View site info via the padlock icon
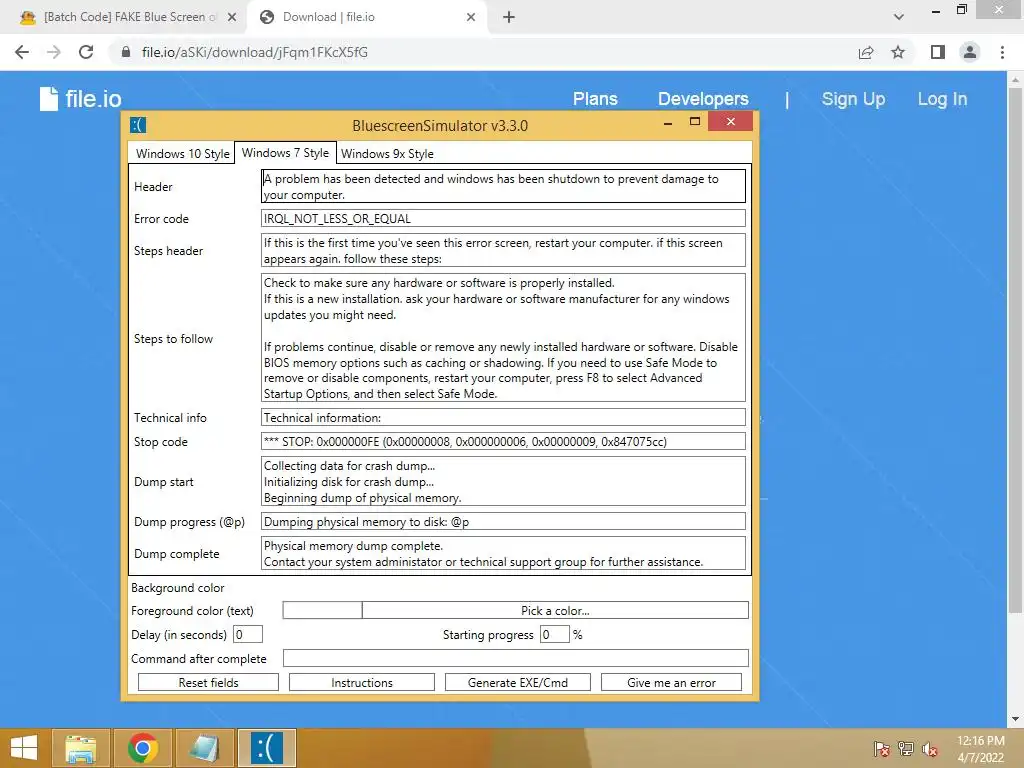 click(126, 52)
